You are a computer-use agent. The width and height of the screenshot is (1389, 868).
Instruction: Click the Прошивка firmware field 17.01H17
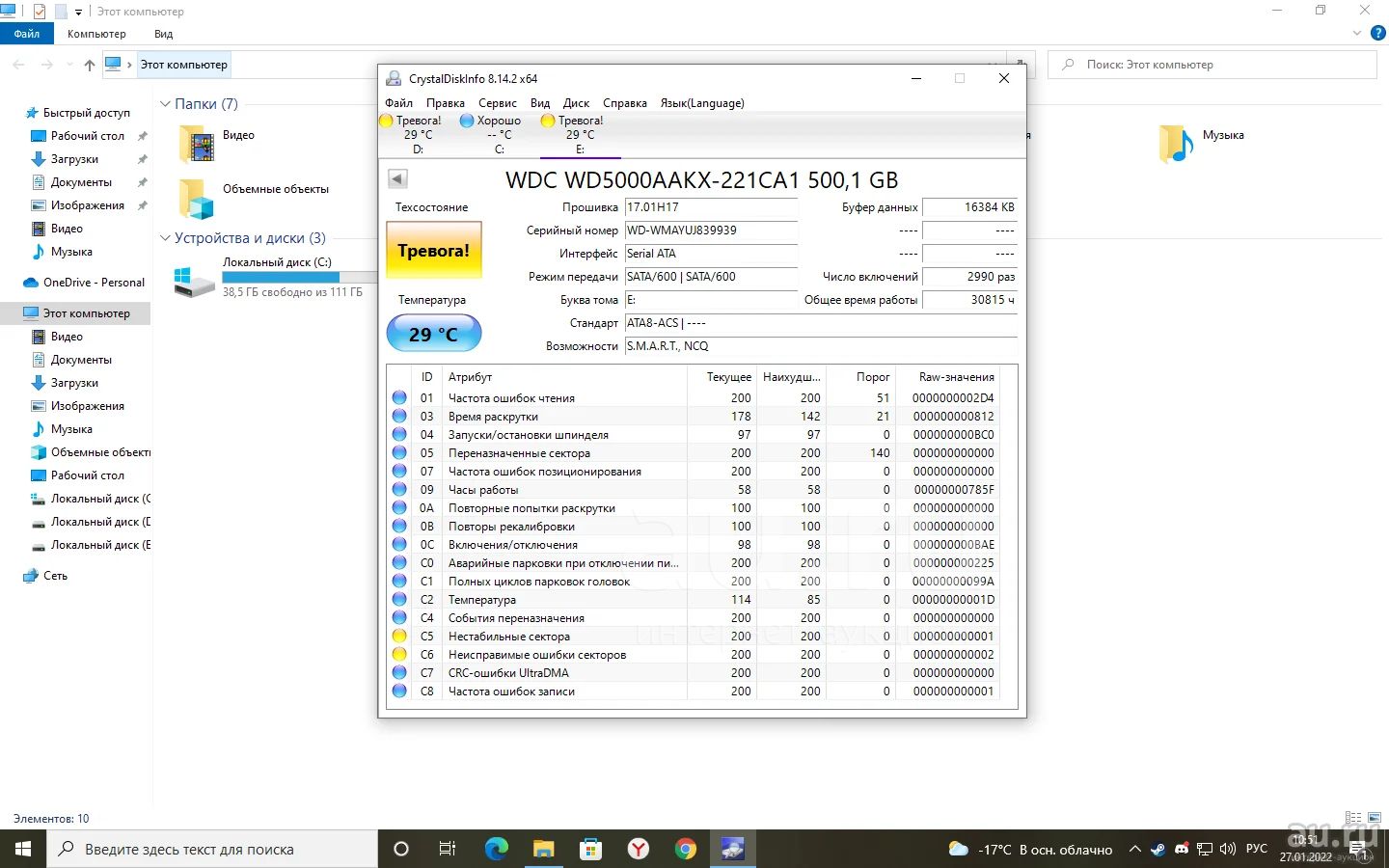[711, 207]
